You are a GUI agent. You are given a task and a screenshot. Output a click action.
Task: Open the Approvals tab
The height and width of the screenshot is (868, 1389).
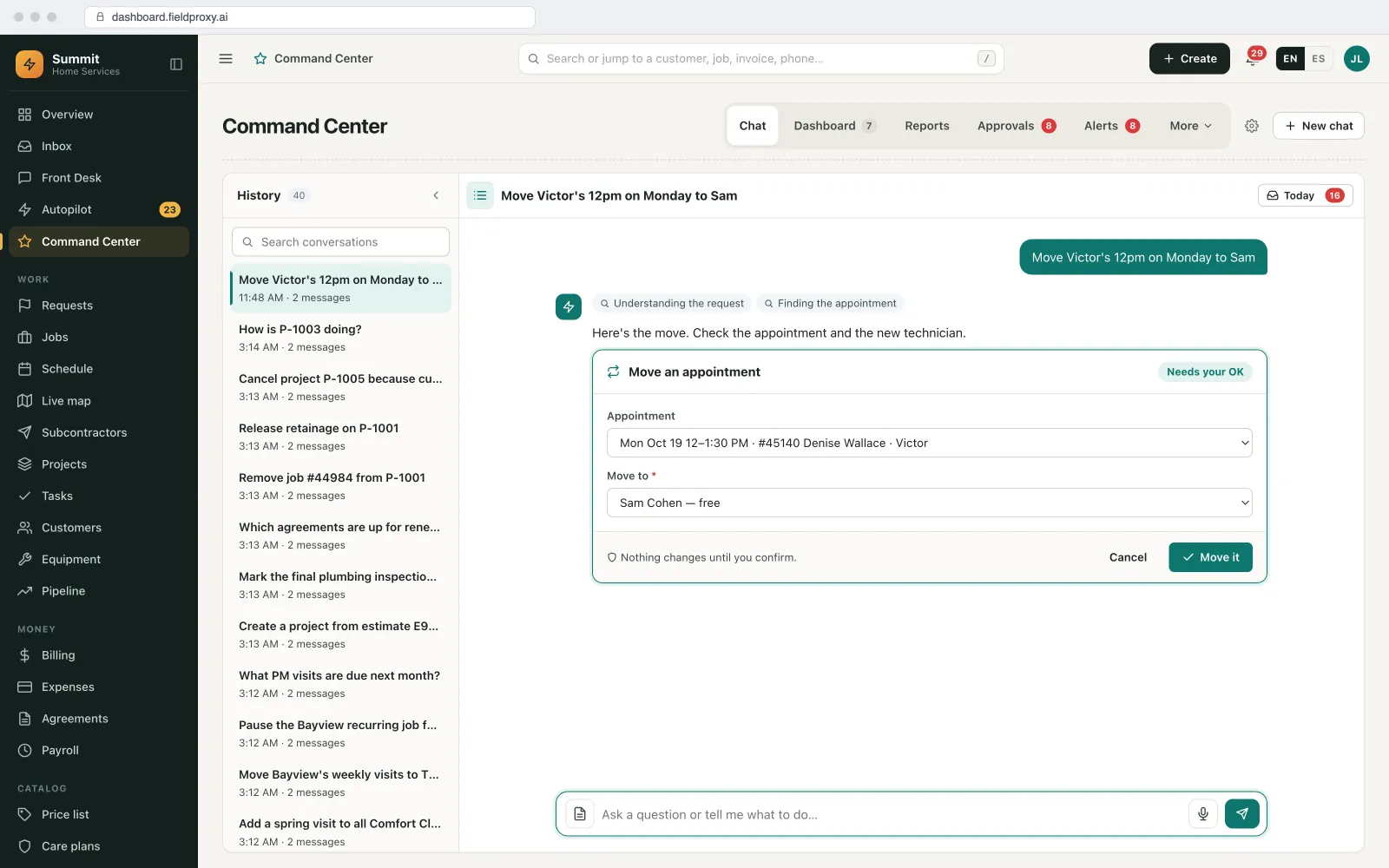(1017, 126)
